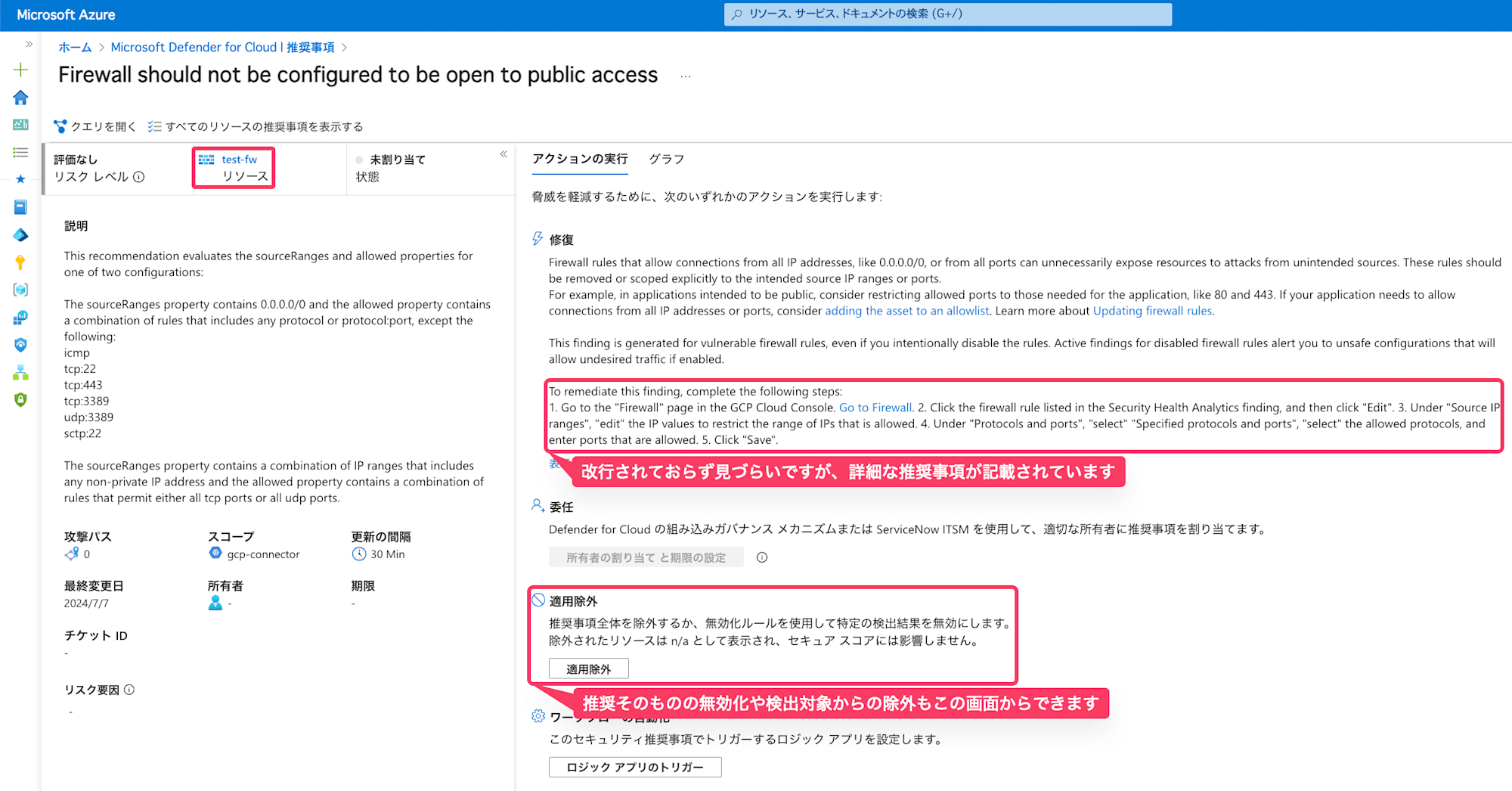Open the cube in brackets sidebar icon
This screenshot has height=791, width=1512.
(20, 290)
